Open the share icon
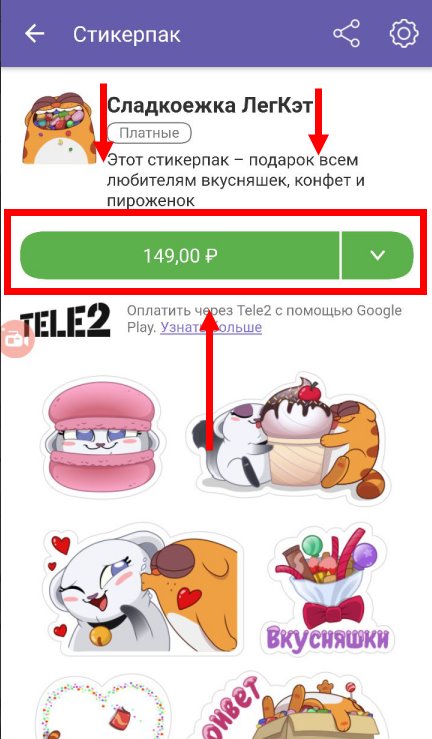 (346, 33)
